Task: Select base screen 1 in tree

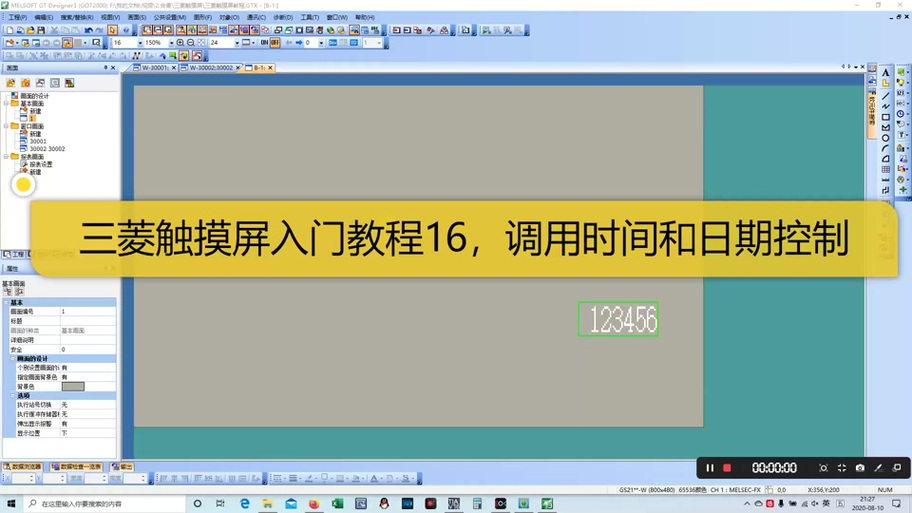Action: coord(32,119)
